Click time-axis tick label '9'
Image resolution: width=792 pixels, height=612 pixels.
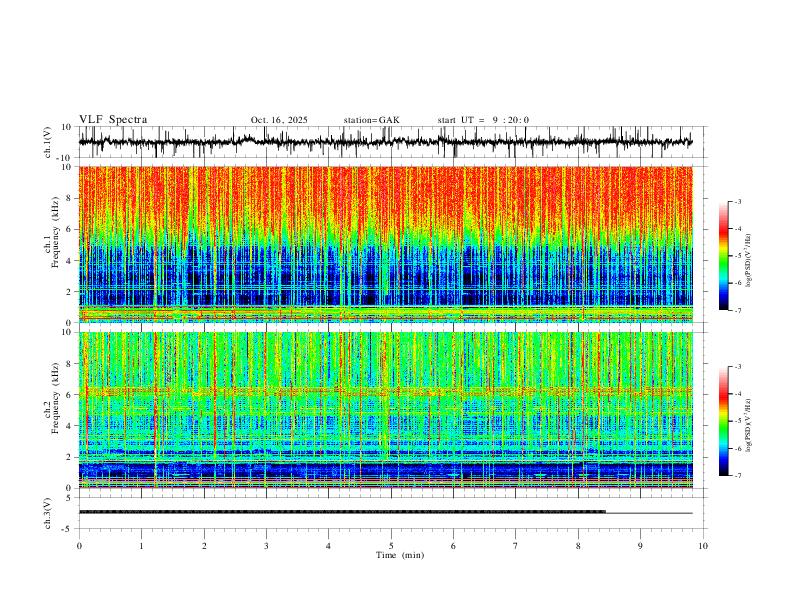point(640,546)
